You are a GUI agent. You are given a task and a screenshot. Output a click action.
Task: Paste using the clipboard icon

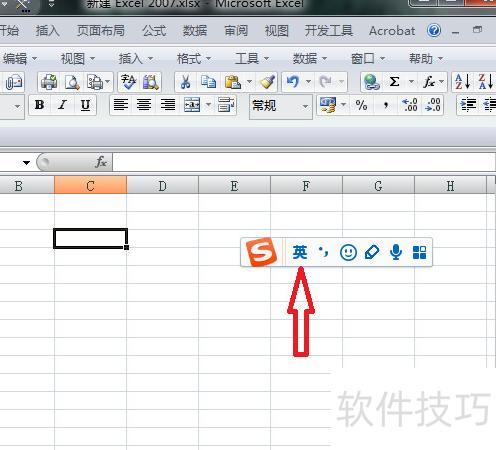[233, 82]
